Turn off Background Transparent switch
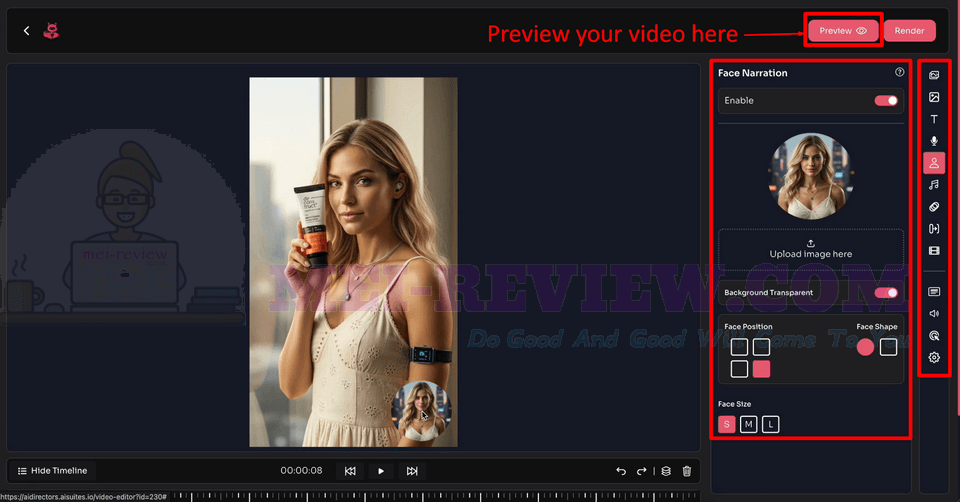This screenshot has width=960, height=502. [885, 293]
